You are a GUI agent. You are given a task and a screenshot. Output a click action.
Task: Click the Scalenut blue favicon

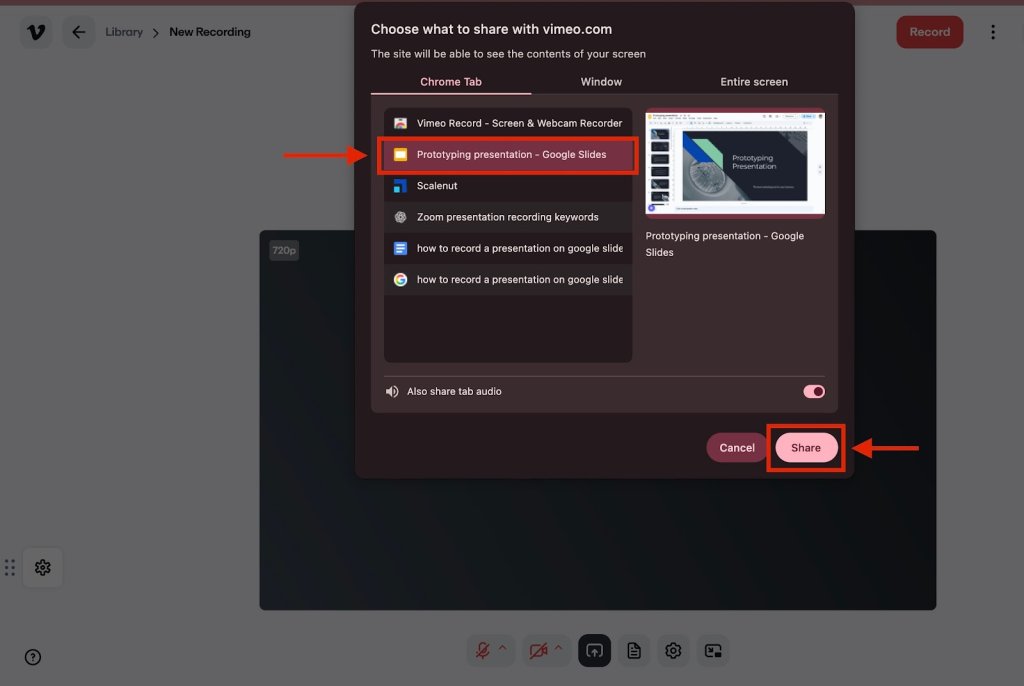400,186
